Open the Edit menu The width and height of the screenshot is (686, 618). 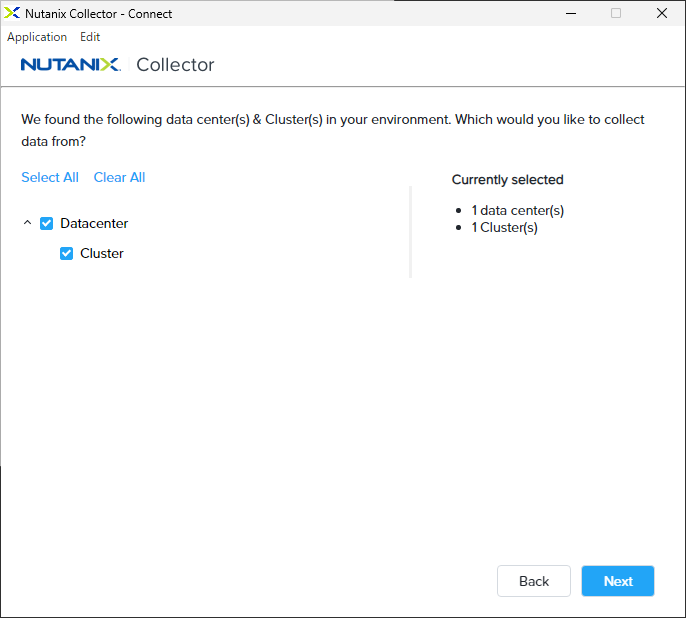coord(90,37)
